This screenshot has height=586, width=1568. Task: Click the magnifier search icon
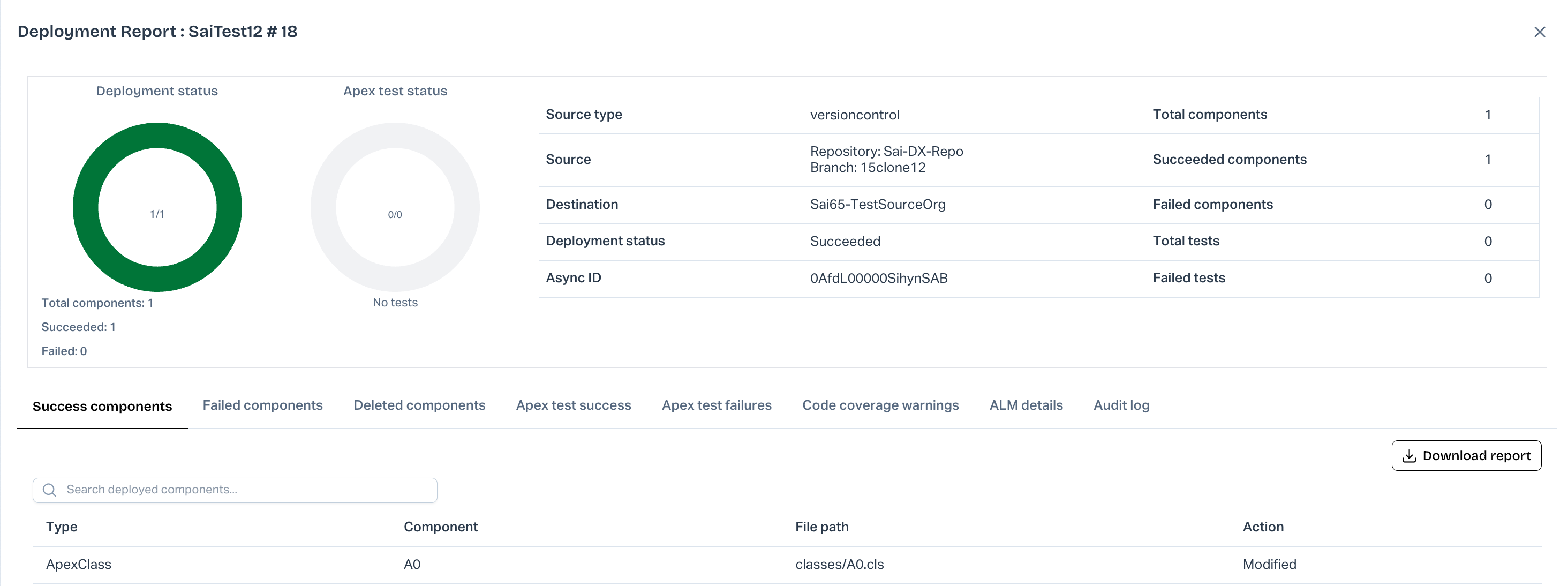coord(50,490)
